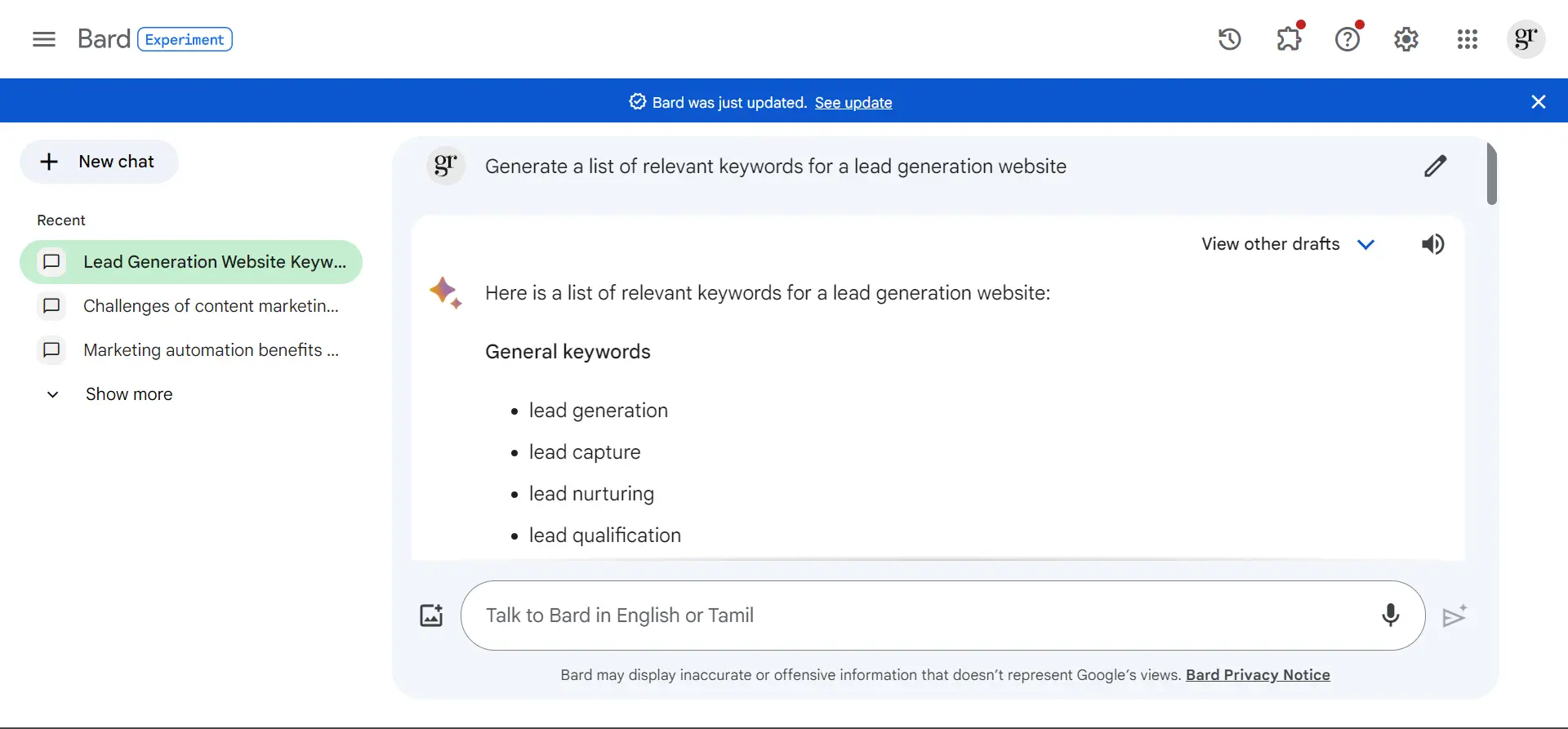1568x729 pixels.
Task: Open Bard activity history icon
Action: pos(1229,39)
